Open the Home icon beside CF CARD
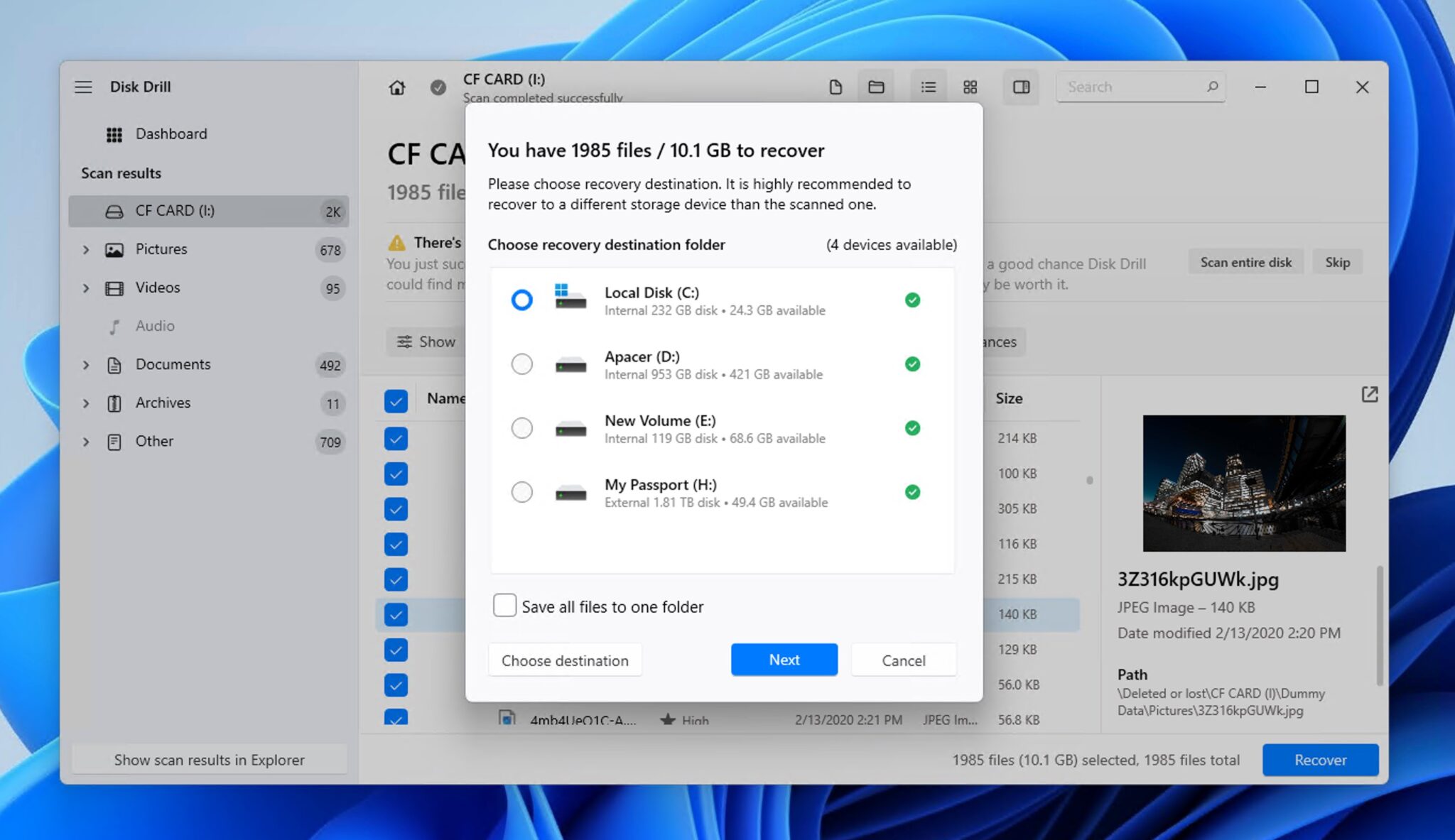 (396, 87)
